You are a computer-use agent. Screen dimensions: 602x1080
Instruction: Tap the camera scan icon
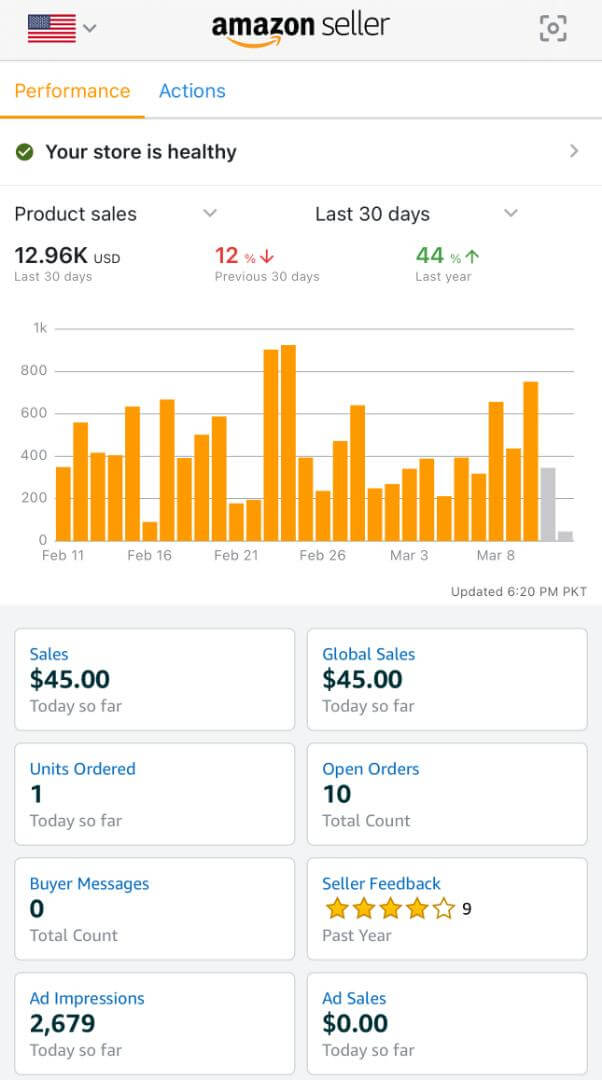coord(553,28)
